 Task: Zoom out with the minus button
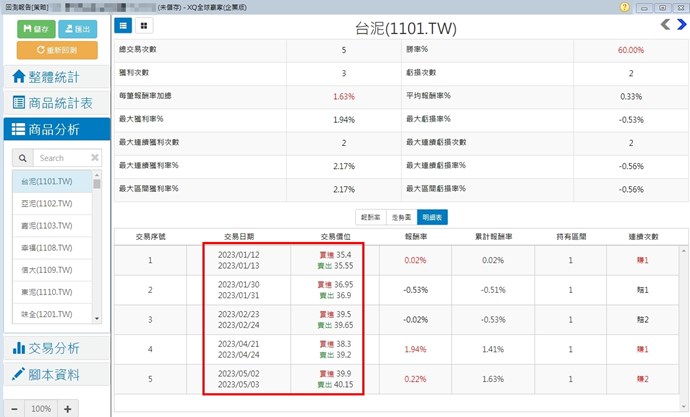14,408
